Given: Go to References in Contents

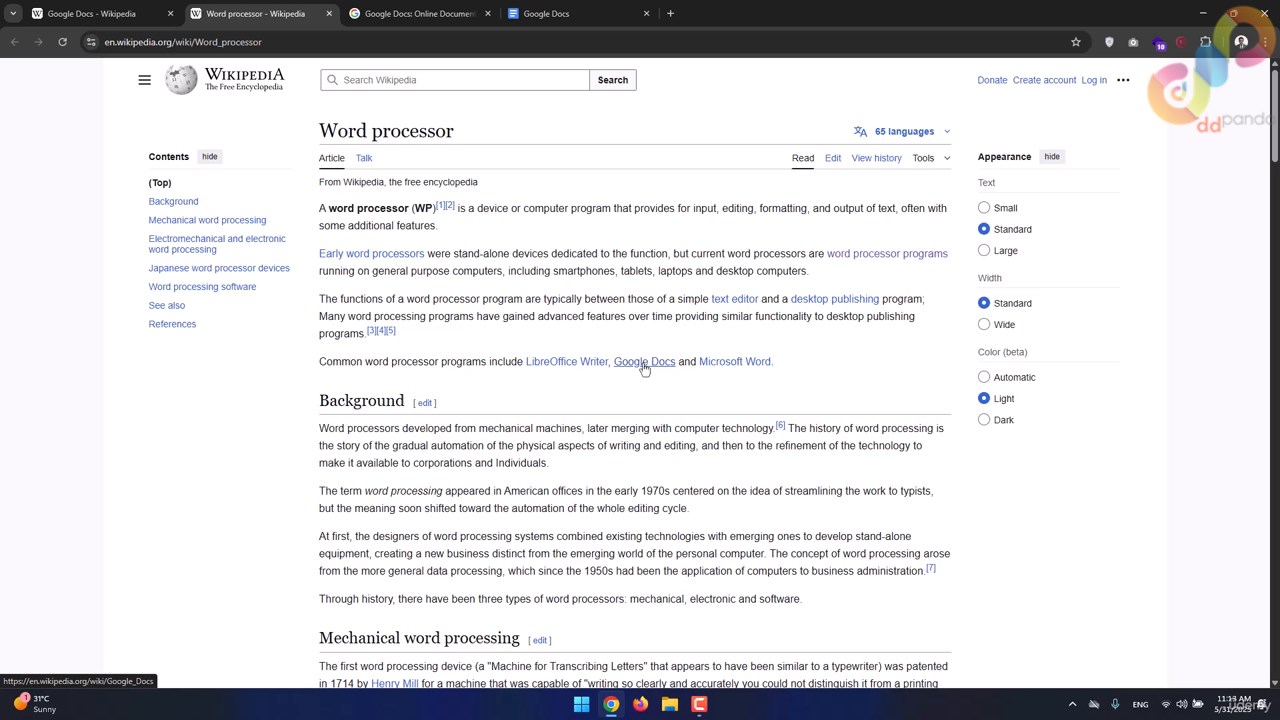Looking at the screenshot, I should [x=172, y=324].
